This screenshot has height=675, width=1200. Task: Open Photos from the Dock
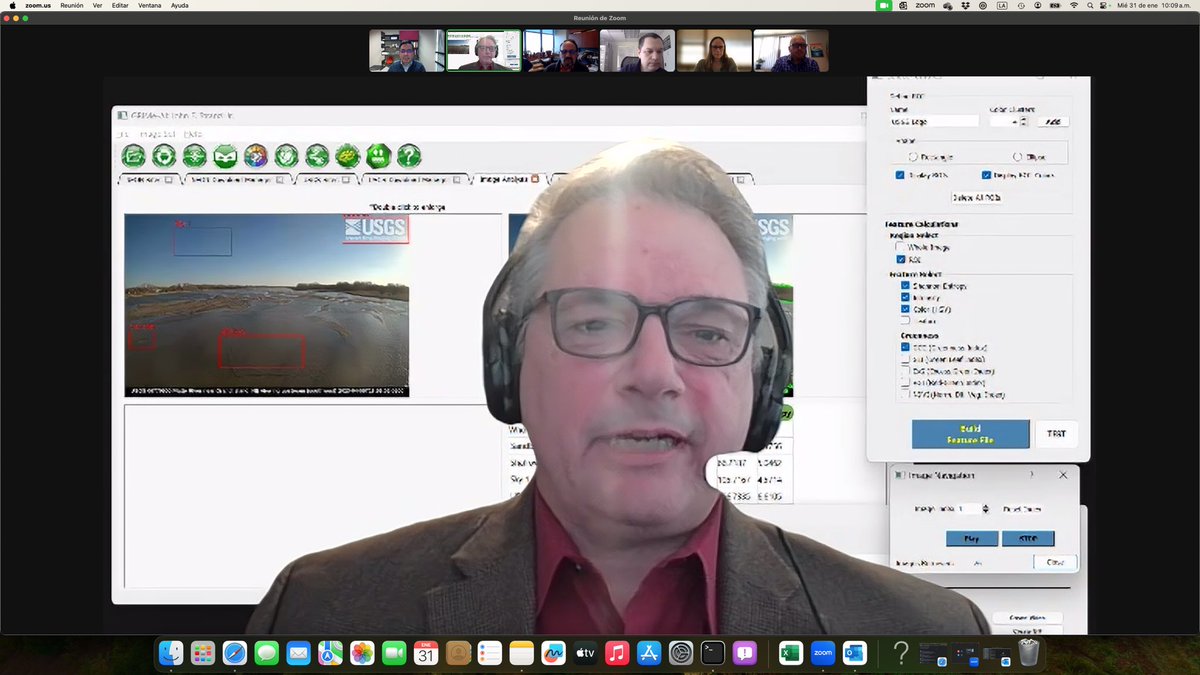[362, 653]
